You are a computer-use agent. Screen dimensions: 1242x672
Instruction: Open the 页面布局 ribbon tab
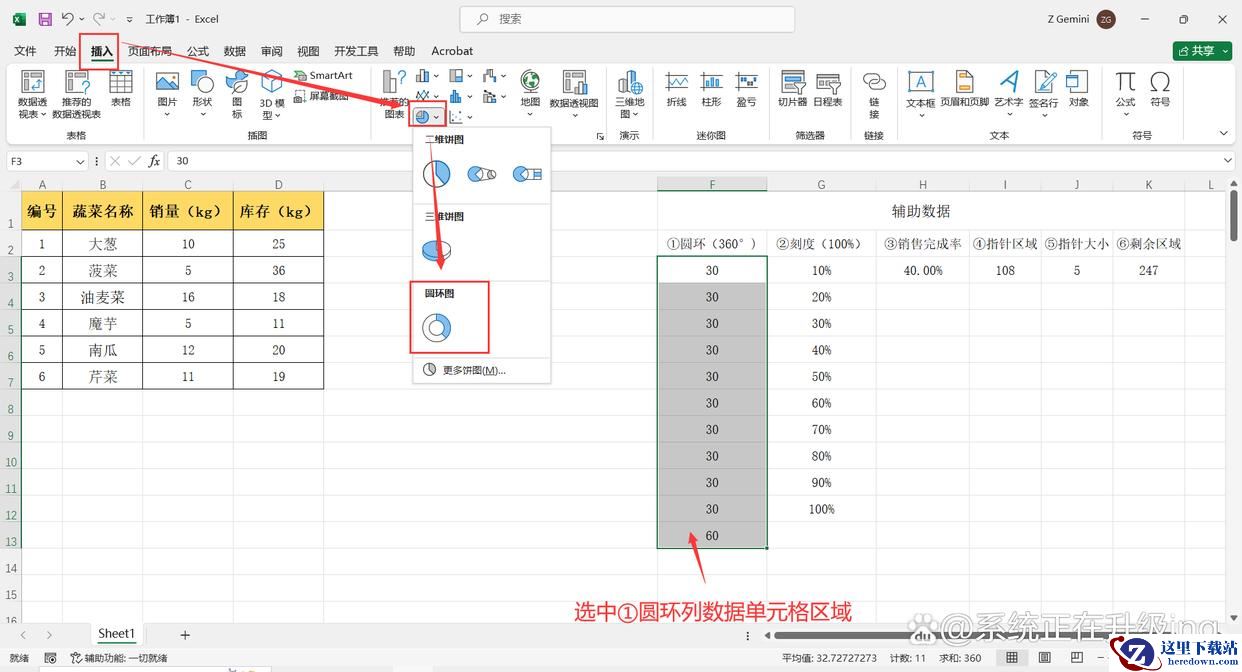click(x=149, y=51)
